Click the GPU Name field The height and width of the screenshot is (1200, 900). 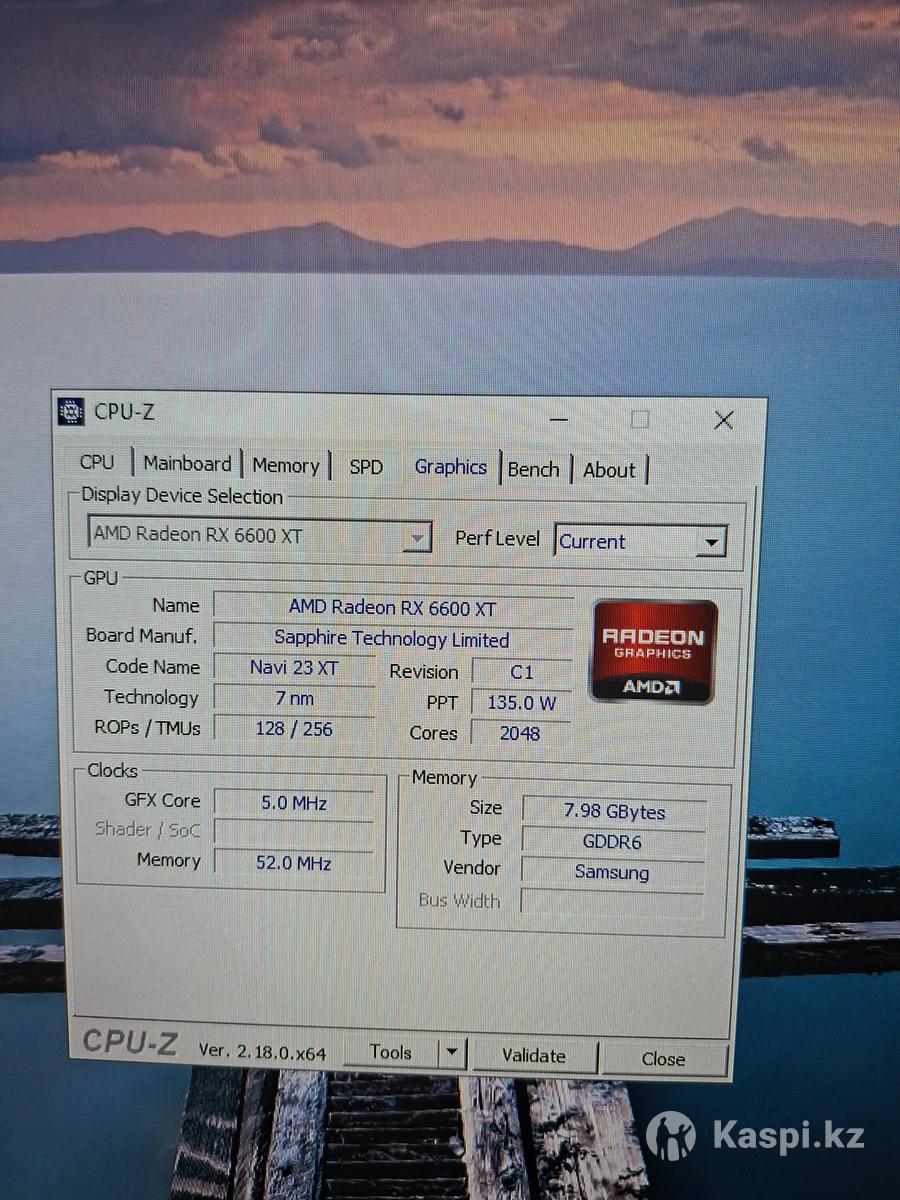tap(392, 608)
